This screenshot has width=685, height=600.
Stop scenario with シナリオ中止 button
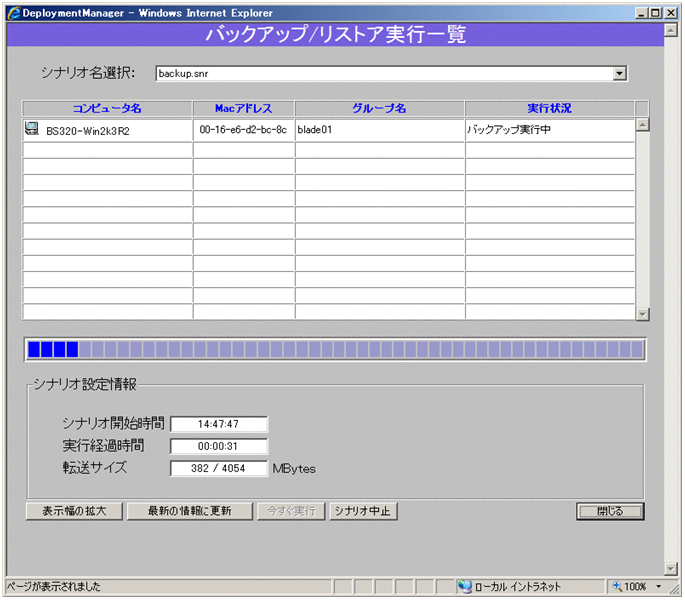point(364,511)
